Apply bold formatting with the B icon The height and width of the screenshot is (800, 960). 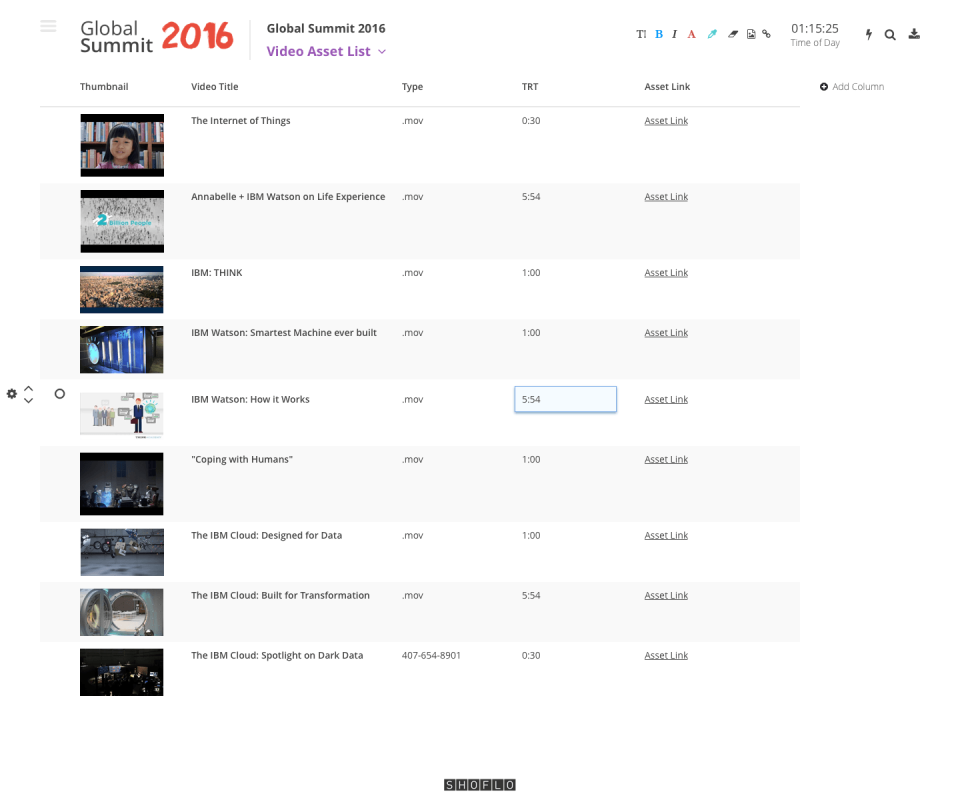coord(658,33)
